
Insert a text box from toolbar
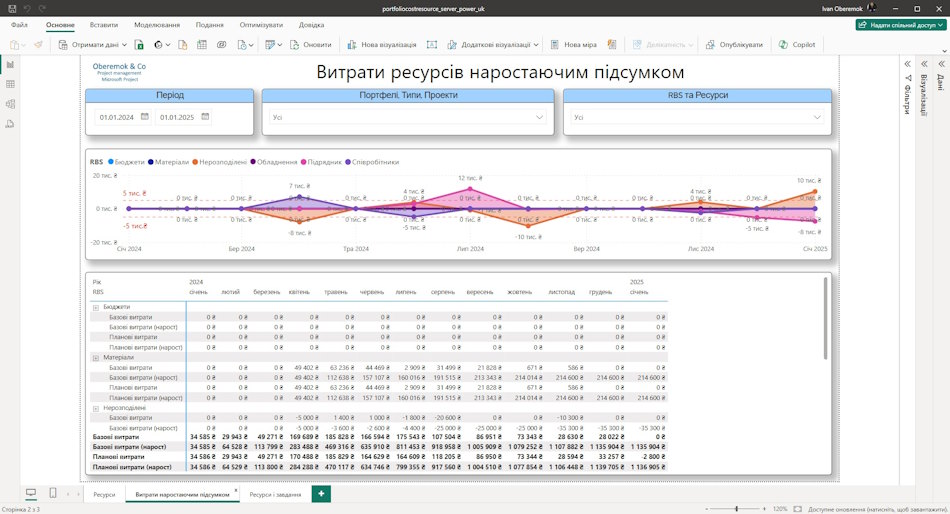(432, 45)
